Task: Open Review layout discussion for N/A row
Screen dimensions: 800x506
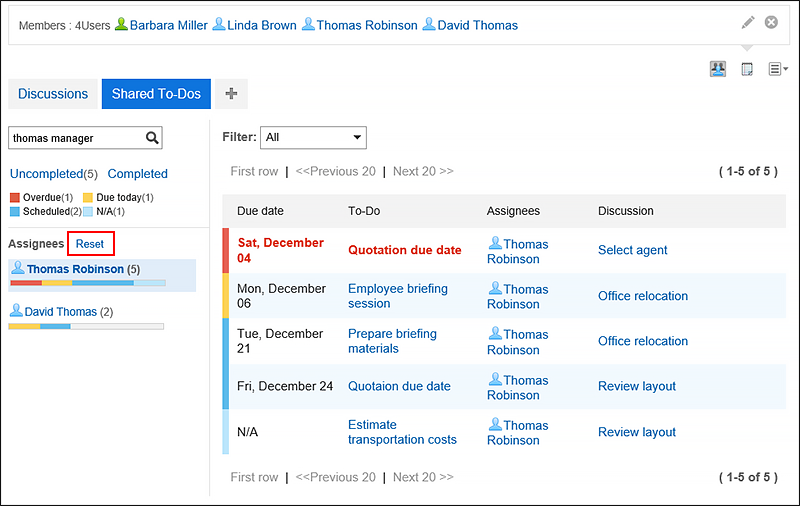Action: [x=637, y=432]
